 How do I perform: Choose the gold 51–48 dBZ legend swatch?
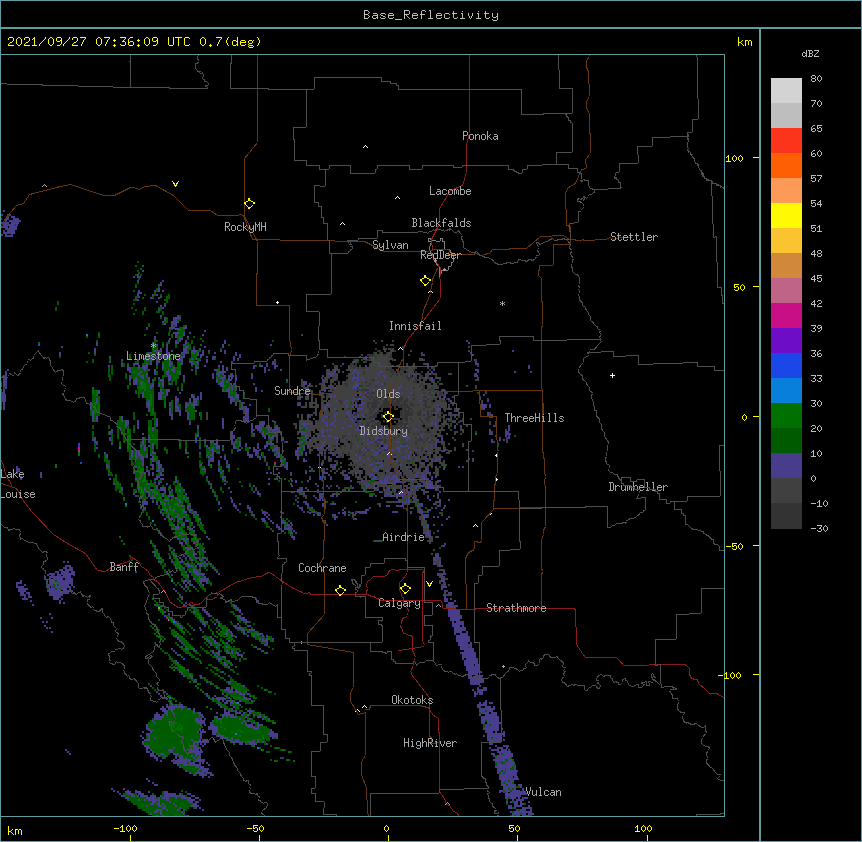[786, 241]
